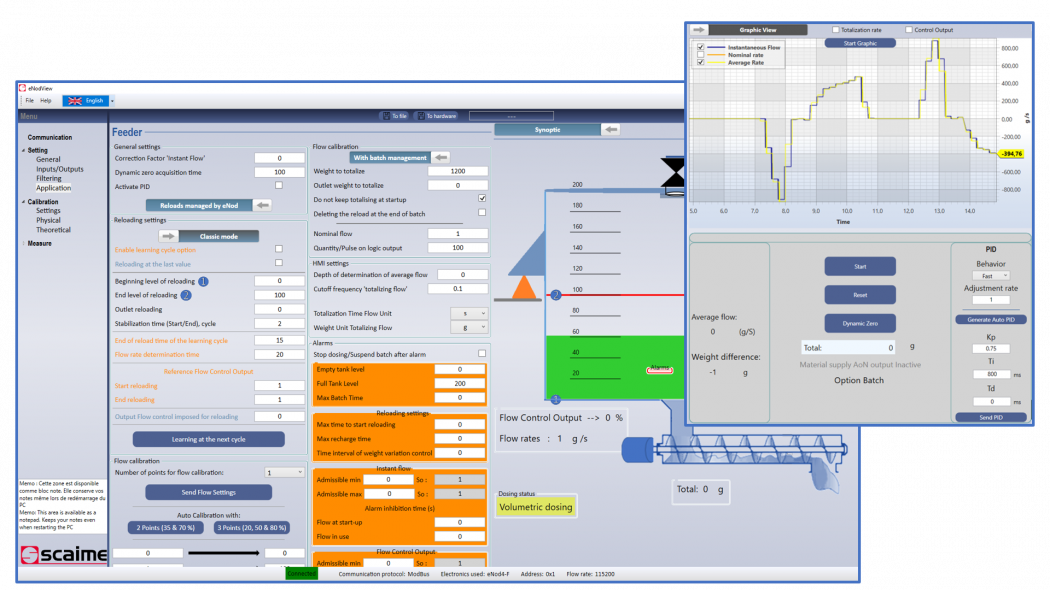Click the To hardware write icon
Image resolution: width=1050 pixels, height=590 pixels.
coord(421,115)
